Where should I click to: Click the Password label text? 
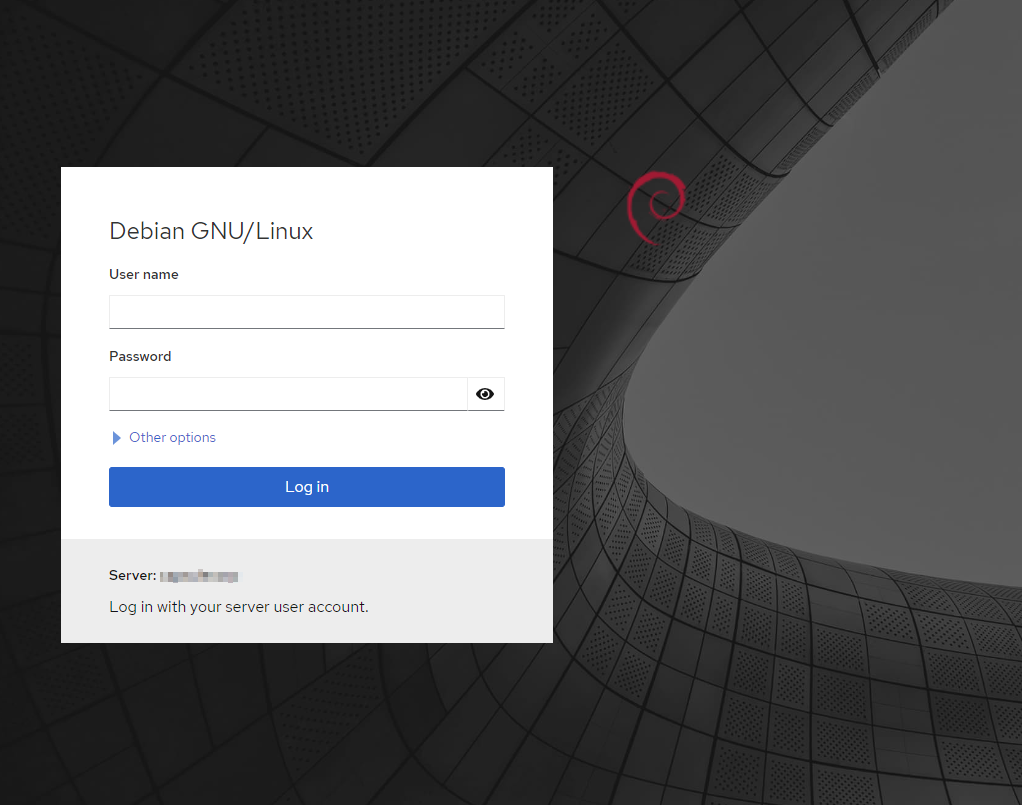click(x=140, y=357)
